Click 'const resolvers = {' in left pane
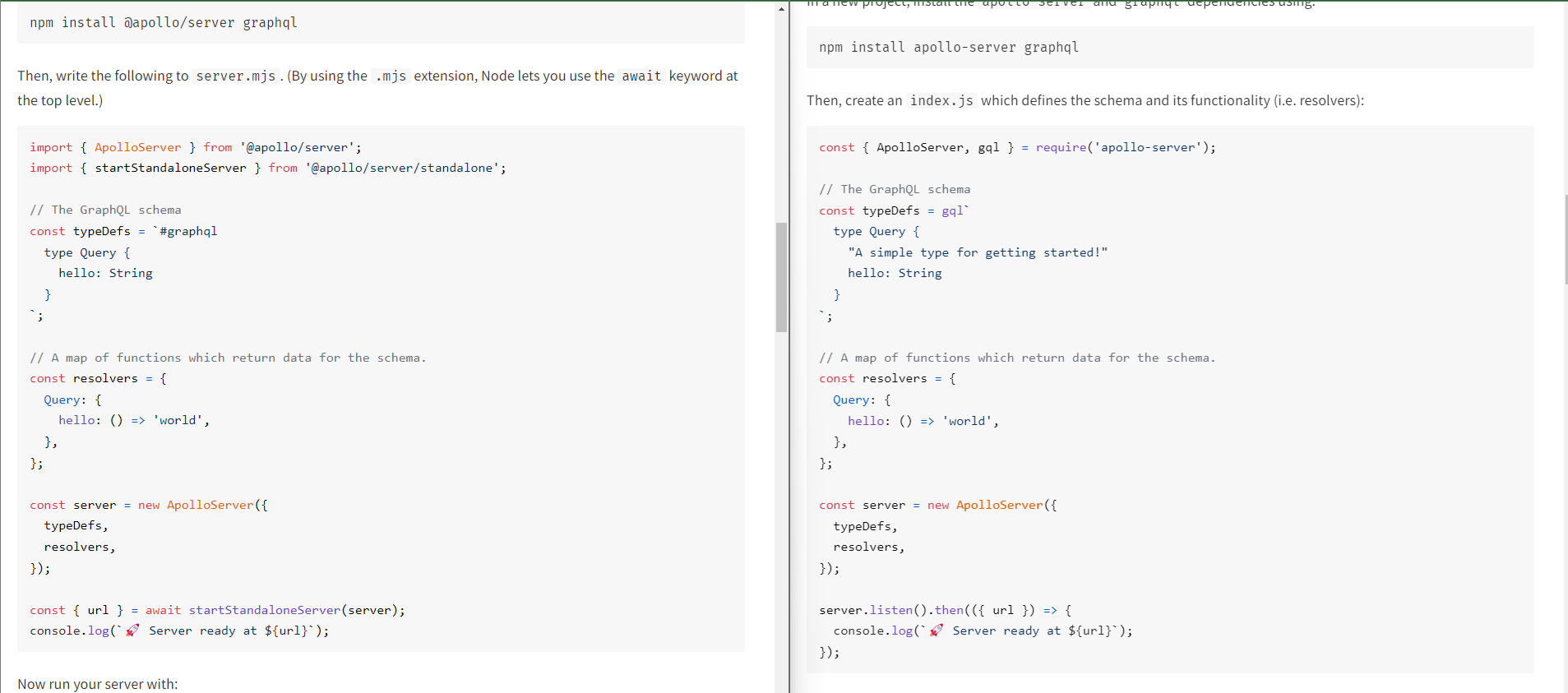 98,378
